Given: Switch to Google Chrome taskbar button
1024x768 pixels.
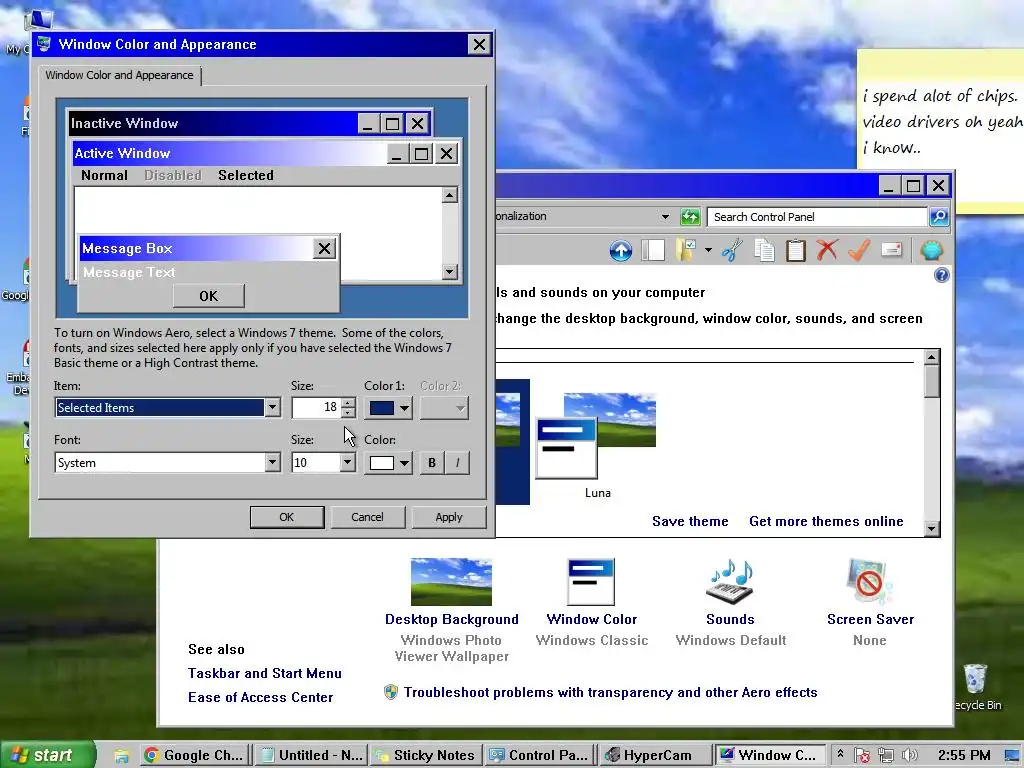Looking at the screenshot, I should tap(196, 756).
